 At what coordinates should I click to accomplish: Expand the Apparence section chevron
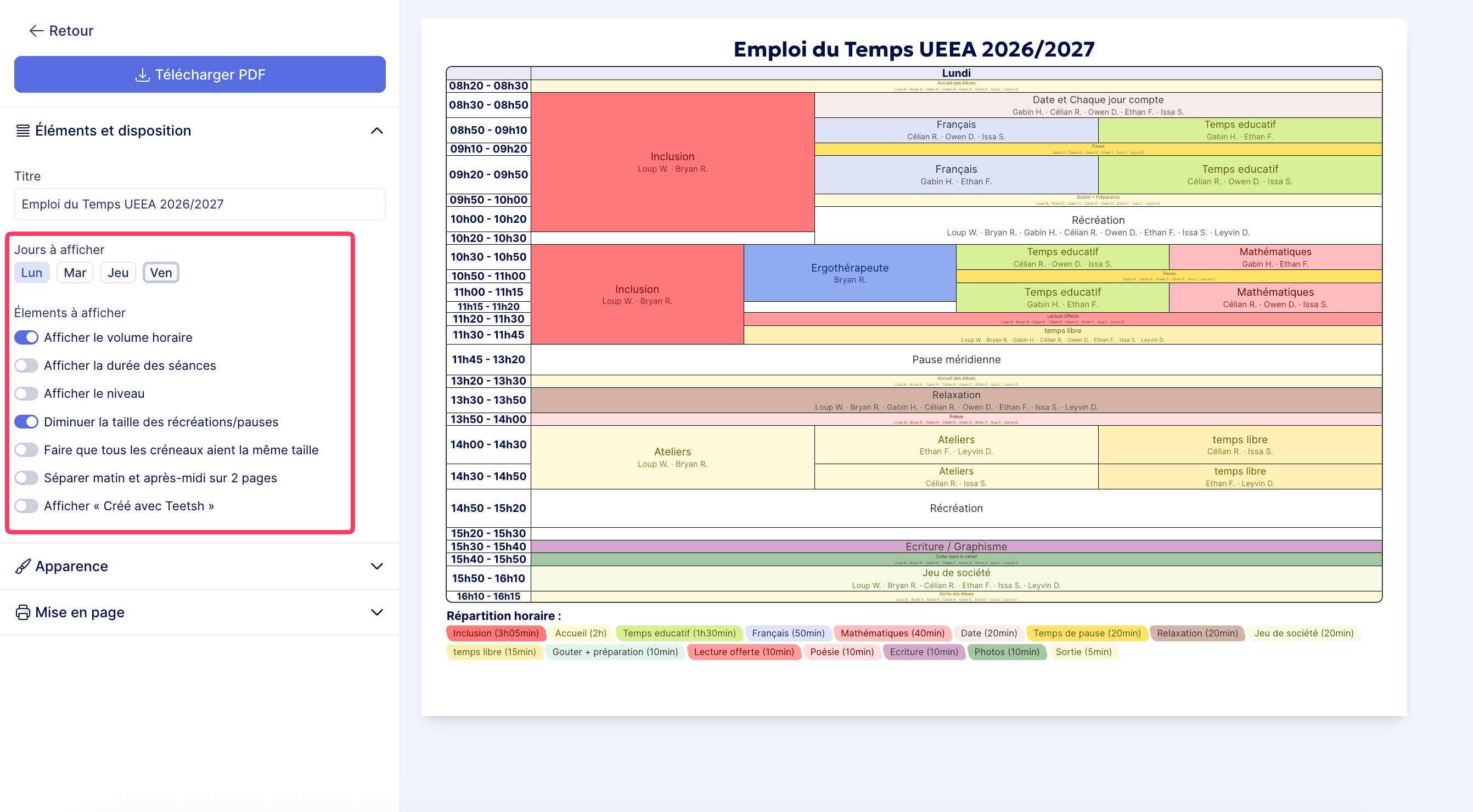(x=377, y=566)
